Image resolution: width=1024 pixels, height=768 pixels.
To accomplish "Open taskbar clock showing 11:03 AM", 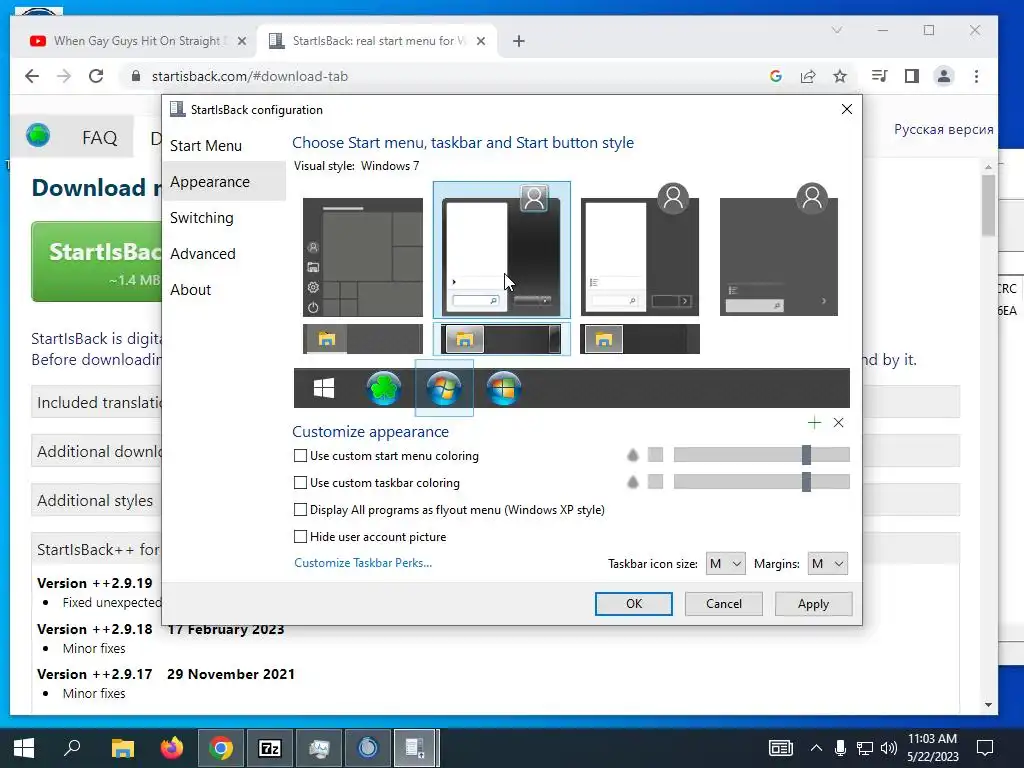I will pos(933,748).
